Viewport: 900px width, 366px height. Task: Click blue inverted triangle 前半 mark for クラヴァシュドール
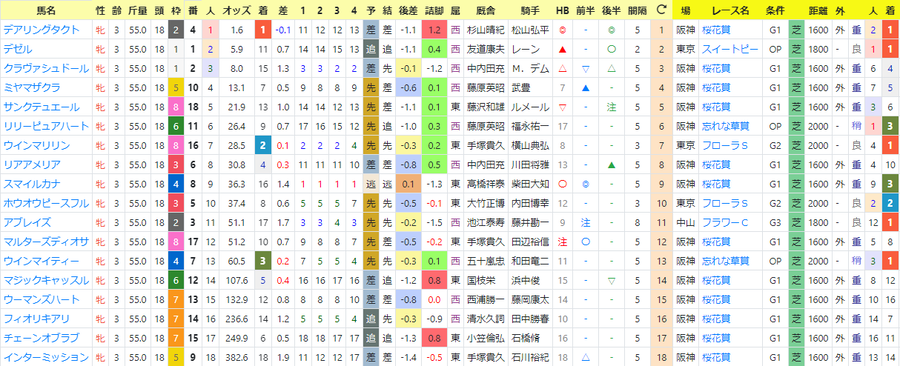click(585, 68)
